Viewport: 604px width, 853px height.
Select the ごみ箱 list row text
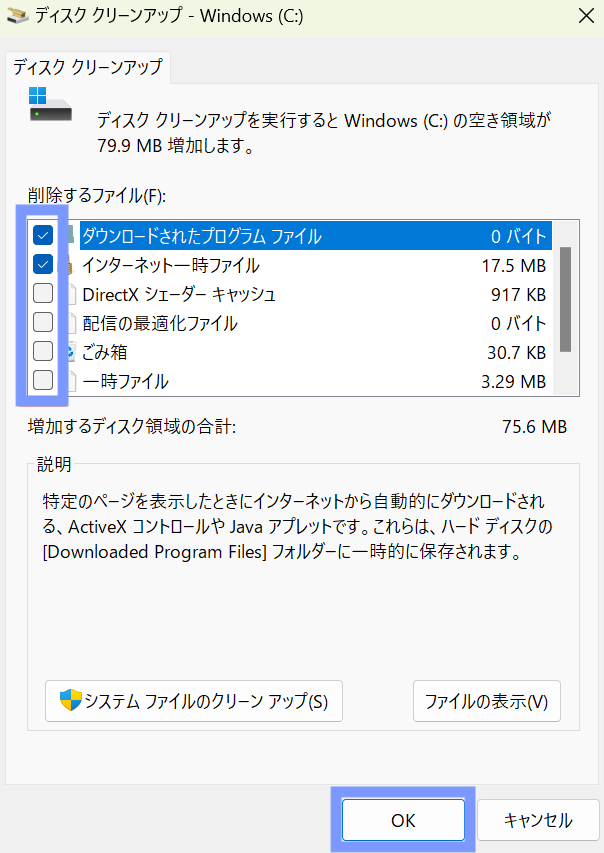click(104, 352)
